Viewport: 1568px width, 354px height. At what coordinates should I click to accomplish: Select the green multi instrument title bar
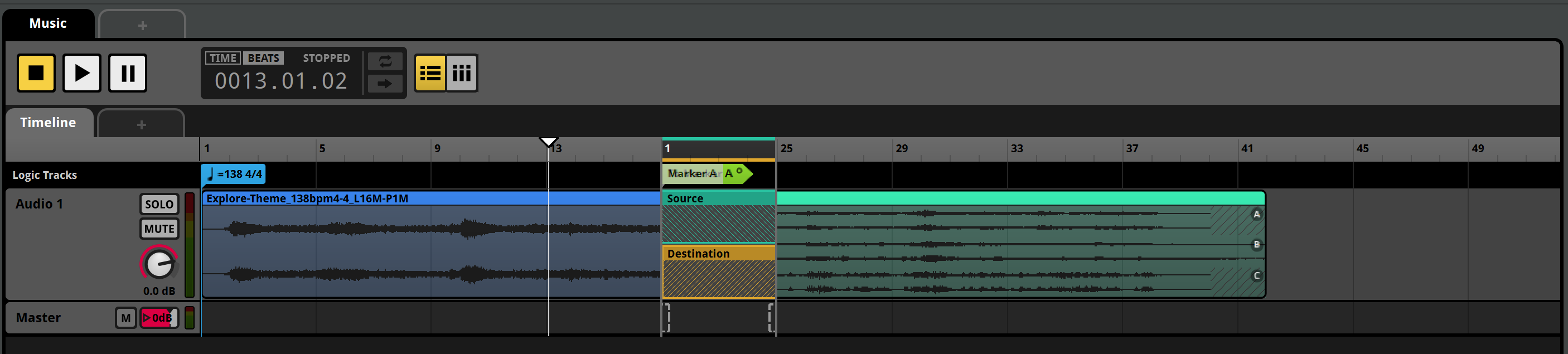point(1021,198)
